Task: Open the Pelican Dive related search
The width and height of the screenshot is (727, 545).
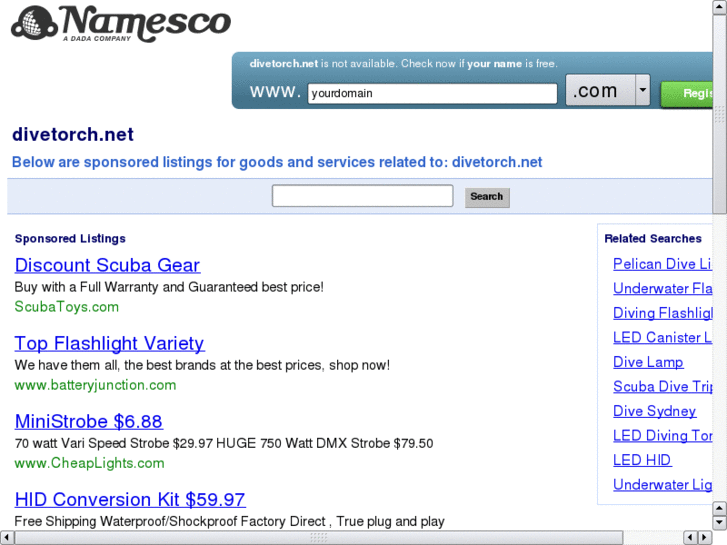Action: [x=663, y=264]
